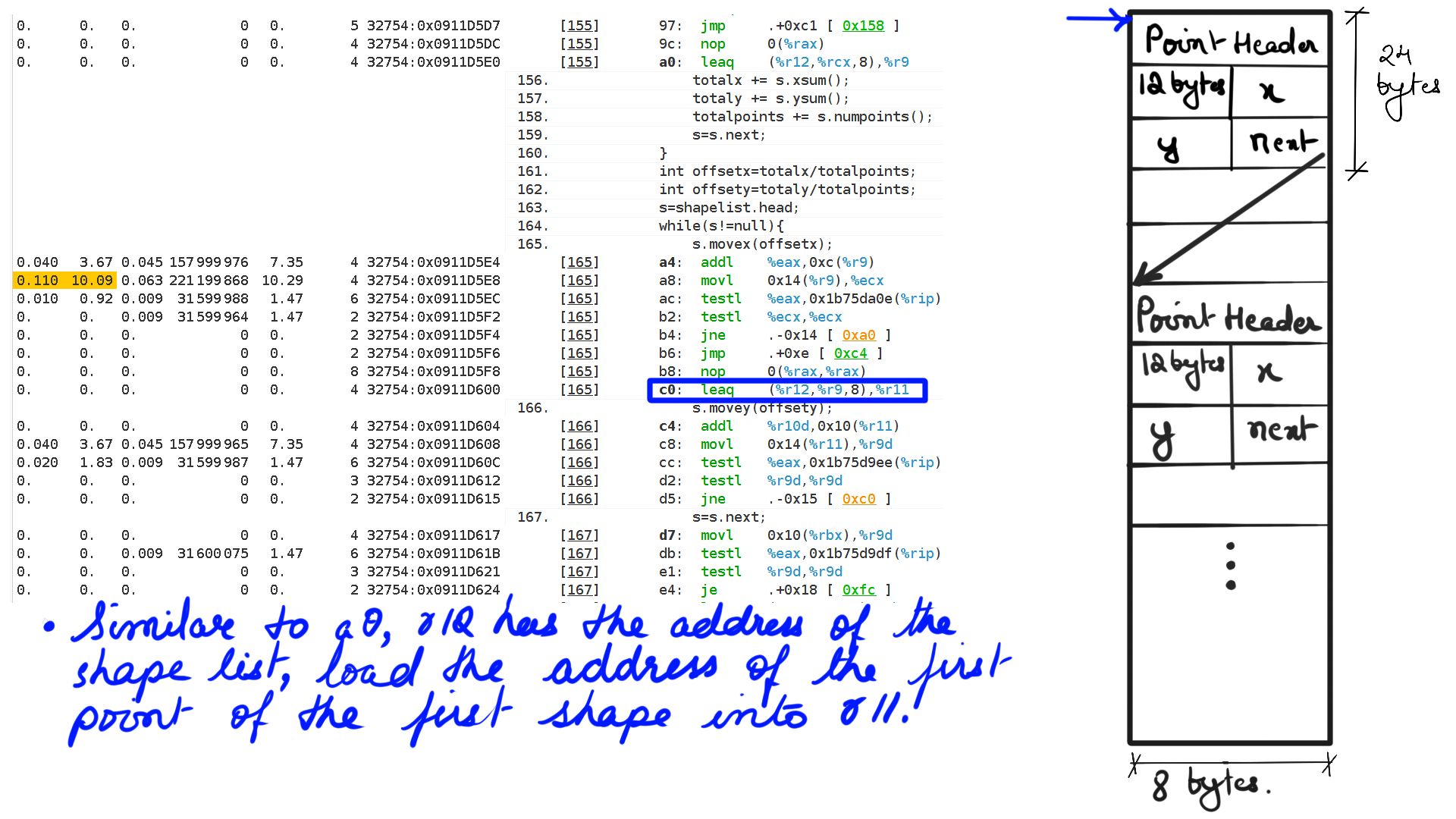
Task: Select the highlighted 0.110 metric value
Action: click(x=37, y=281)
